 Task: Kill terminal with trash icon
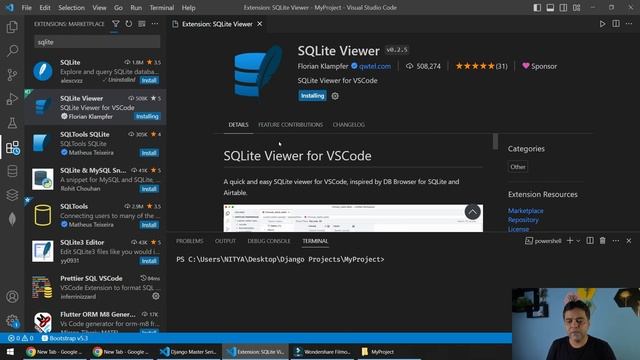[x=602, y=241]
